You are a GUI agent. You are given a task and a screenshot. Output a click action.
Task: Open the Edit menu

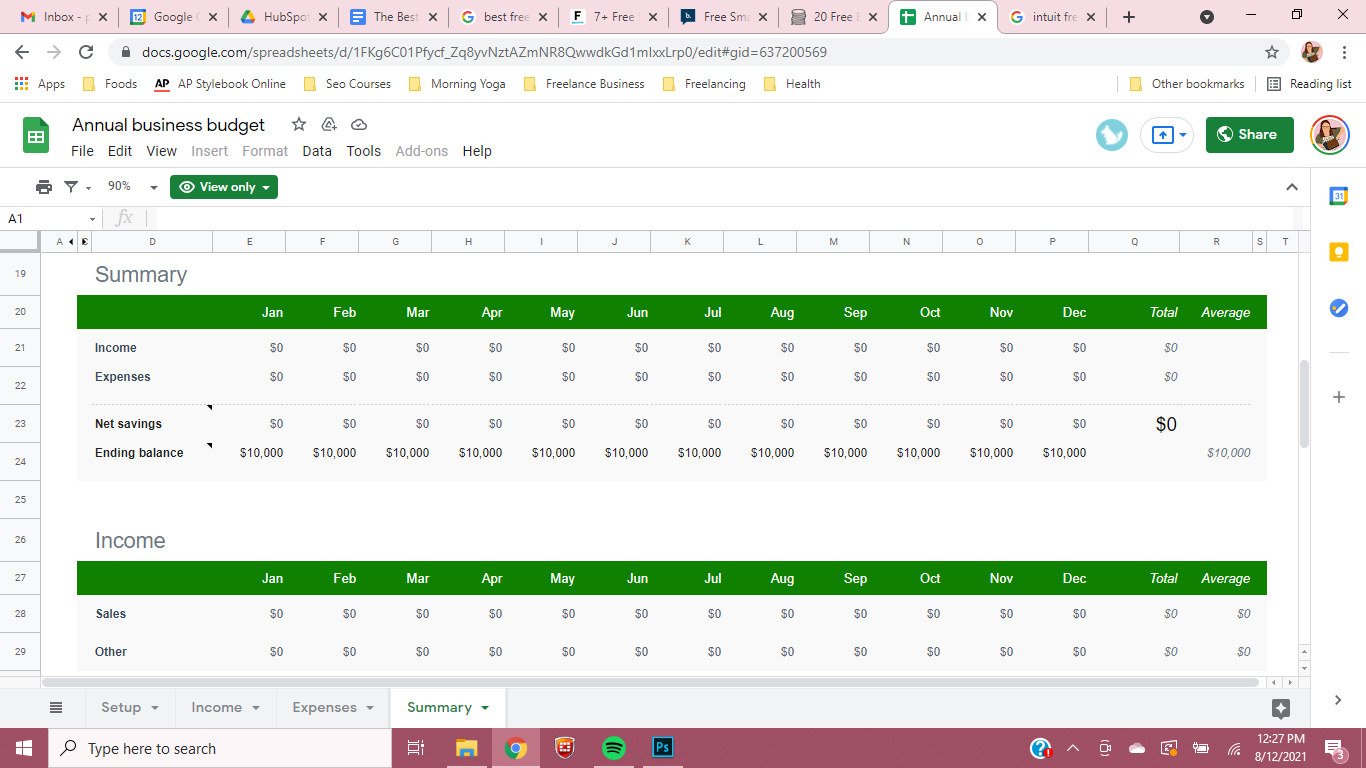(120, 151)
